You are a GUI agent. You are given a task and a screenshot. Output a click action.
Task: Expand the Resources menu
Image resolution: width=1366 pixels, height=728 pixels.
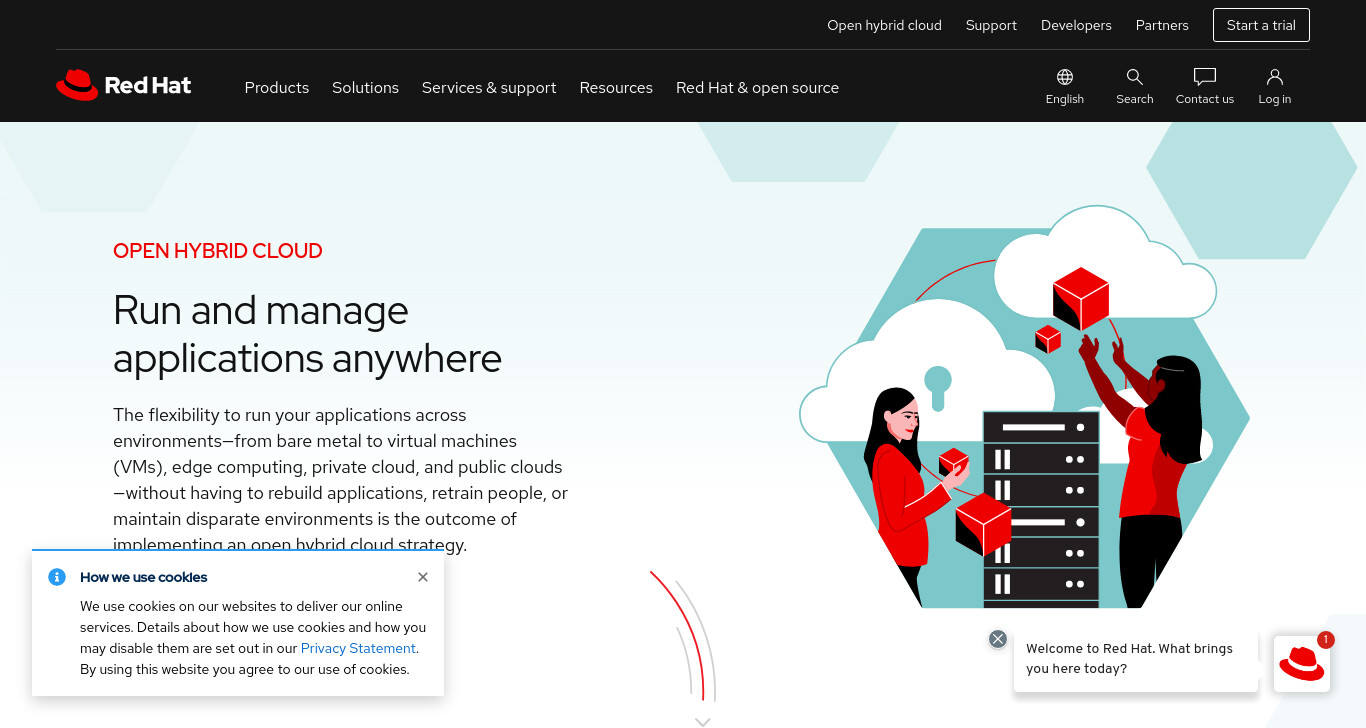pyautogui.click(x=616, y=88)
